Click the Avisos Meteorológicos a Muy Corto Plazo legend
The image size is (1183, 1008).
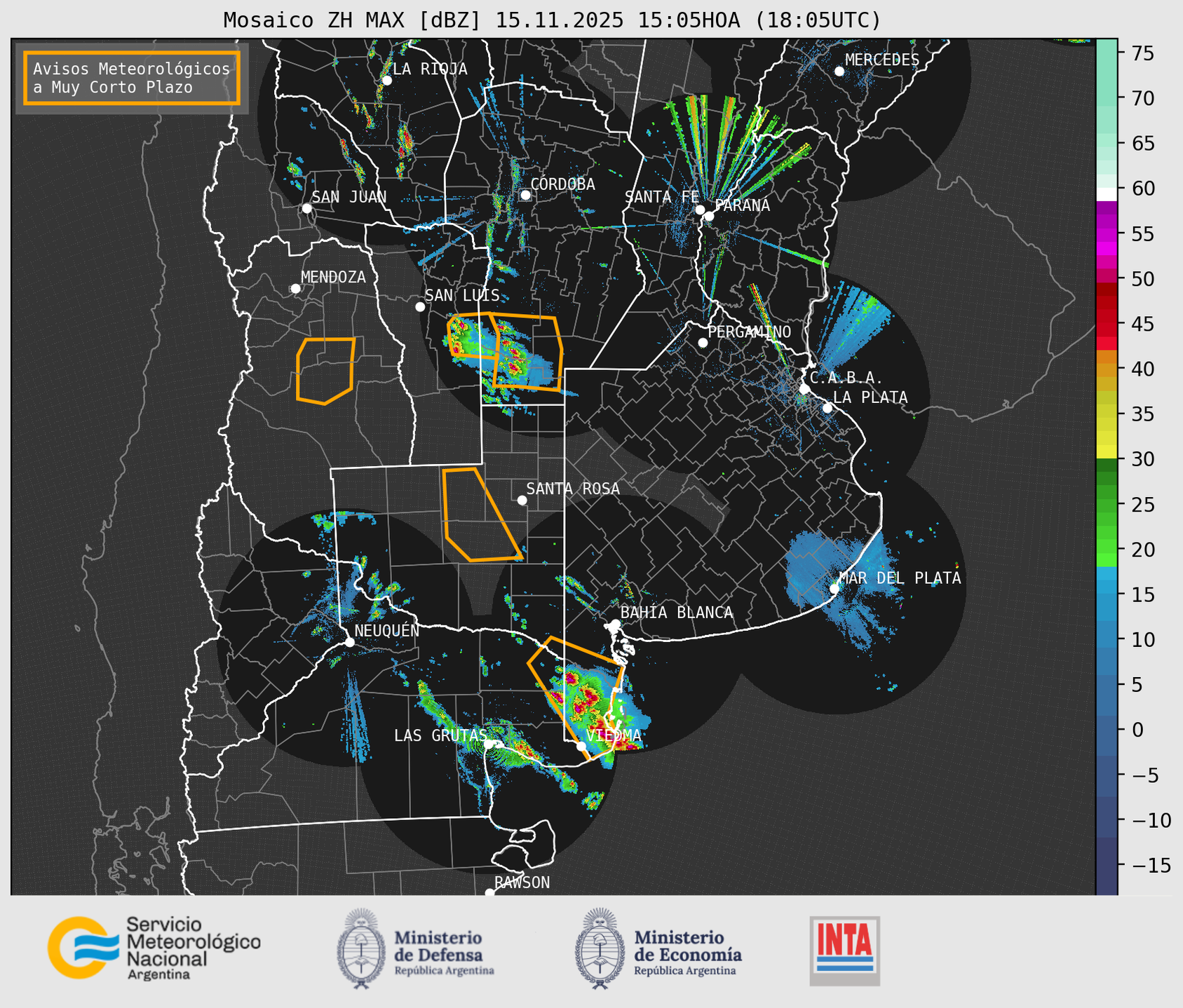pos(132,78)
